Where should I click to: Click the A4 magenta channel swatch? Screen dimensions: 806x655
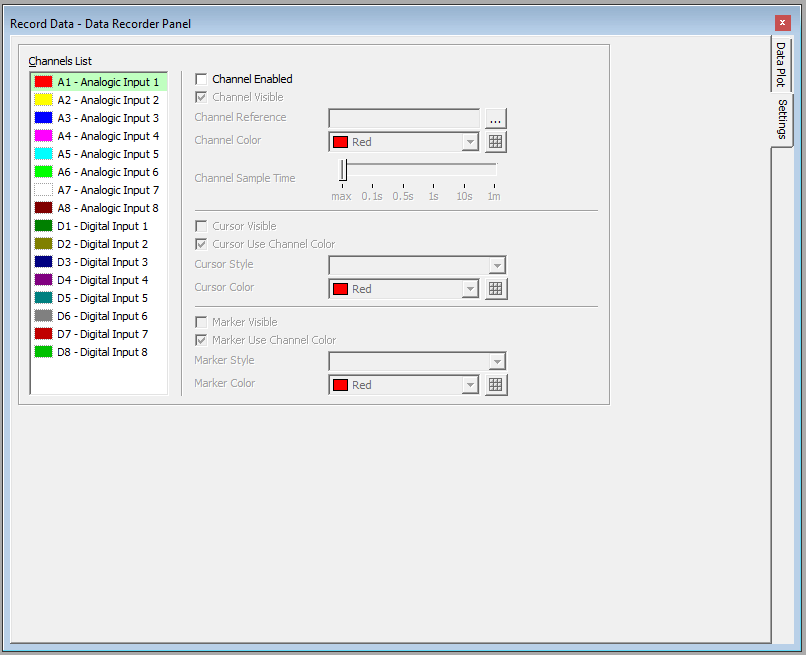(x=43, y=136)
